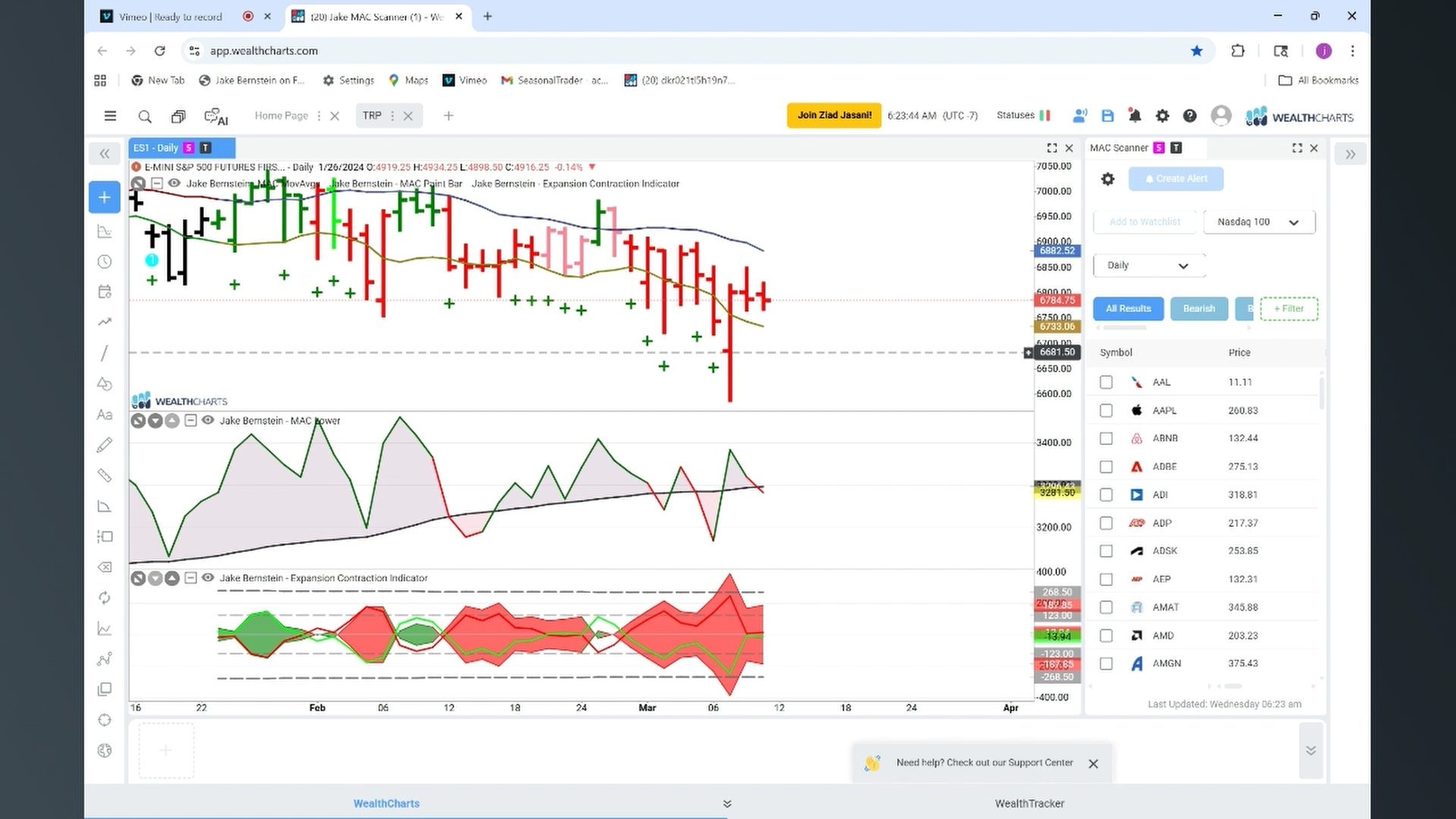Open the Daily timeframe dropdown

pyautogui.click(x=1149, y=265)
